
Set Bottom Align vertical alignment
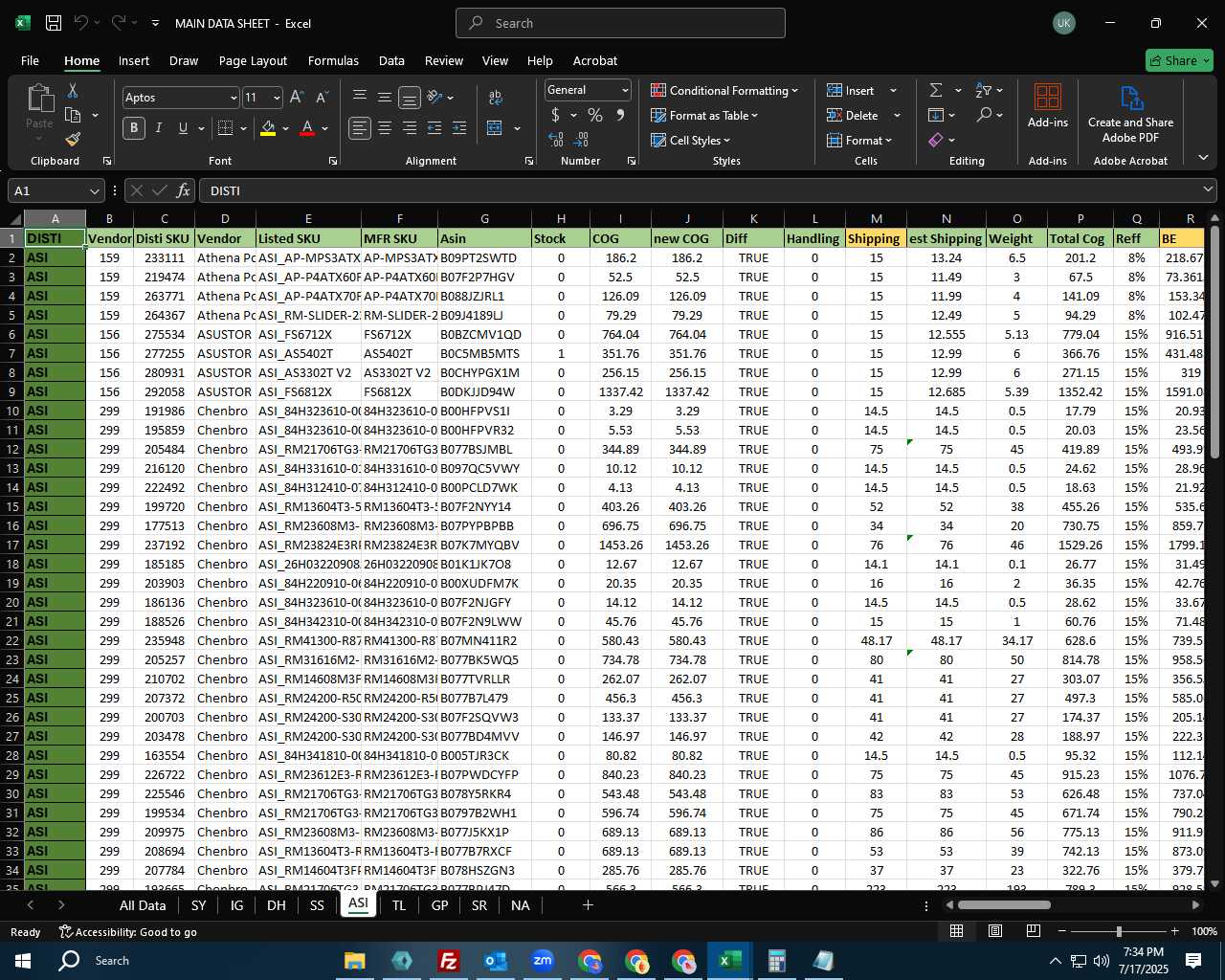tap(410, 98)
